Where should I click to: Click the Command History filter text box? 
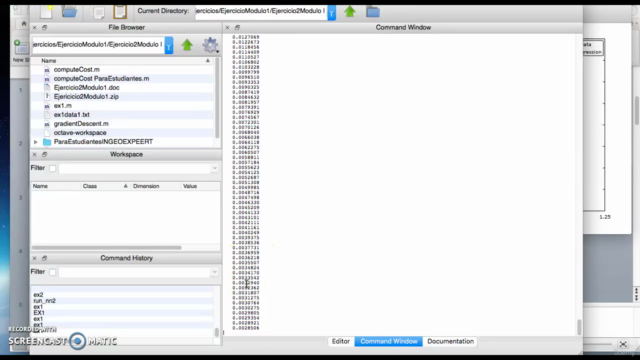pos(135,272)
